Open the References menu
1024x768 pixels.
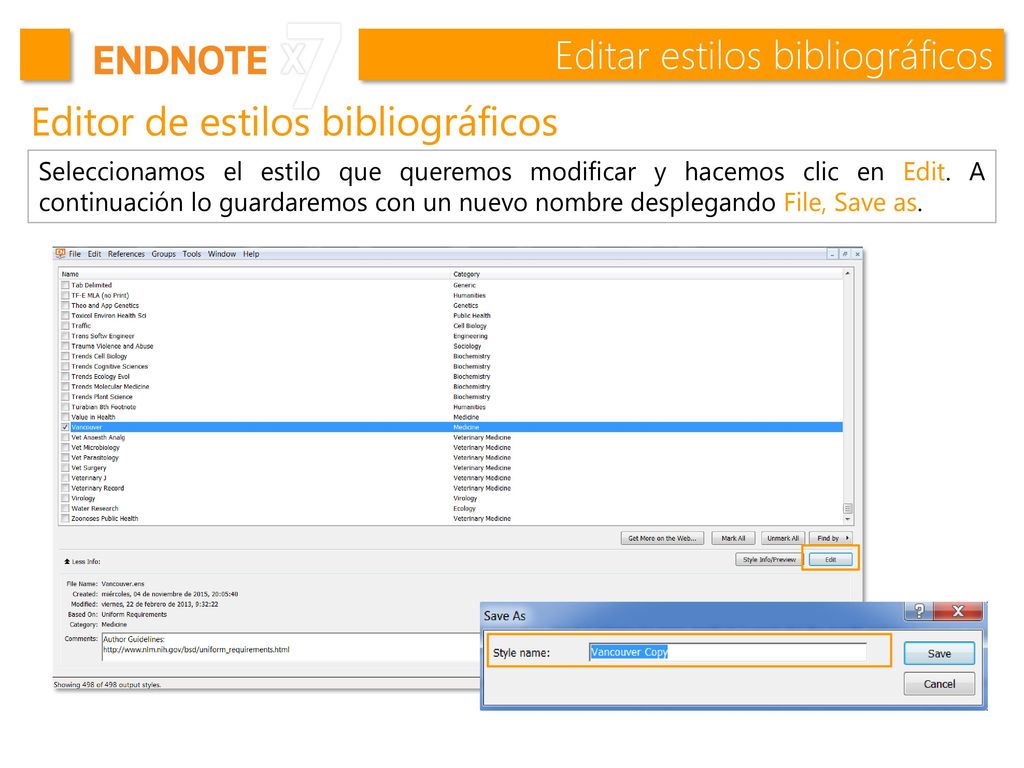pyautogui.click(x=126, y=254)
